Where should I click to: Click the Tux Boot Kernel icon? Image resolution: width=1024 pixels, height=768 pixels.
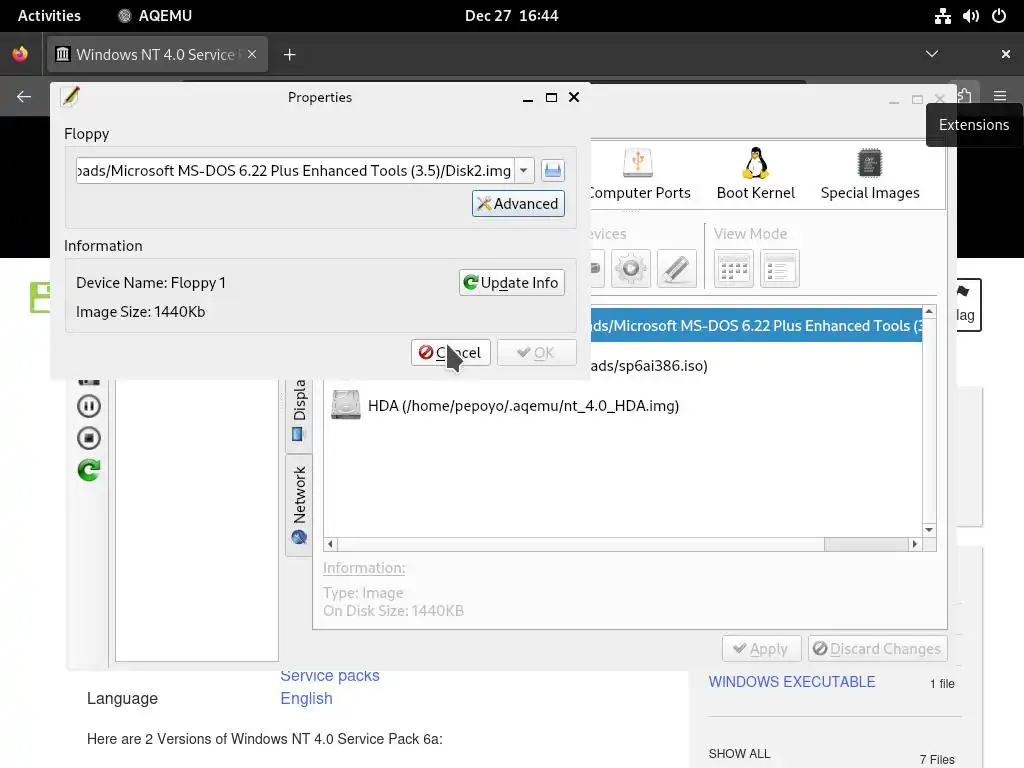(x=756, y=163)
